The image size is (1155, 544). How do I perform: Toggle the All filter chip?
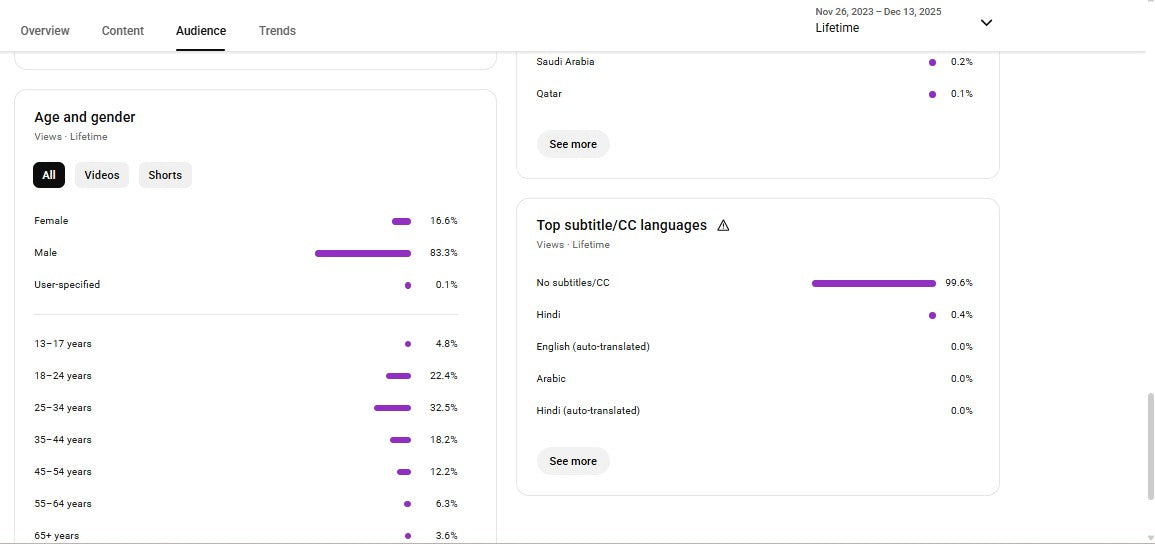[49, 175]
